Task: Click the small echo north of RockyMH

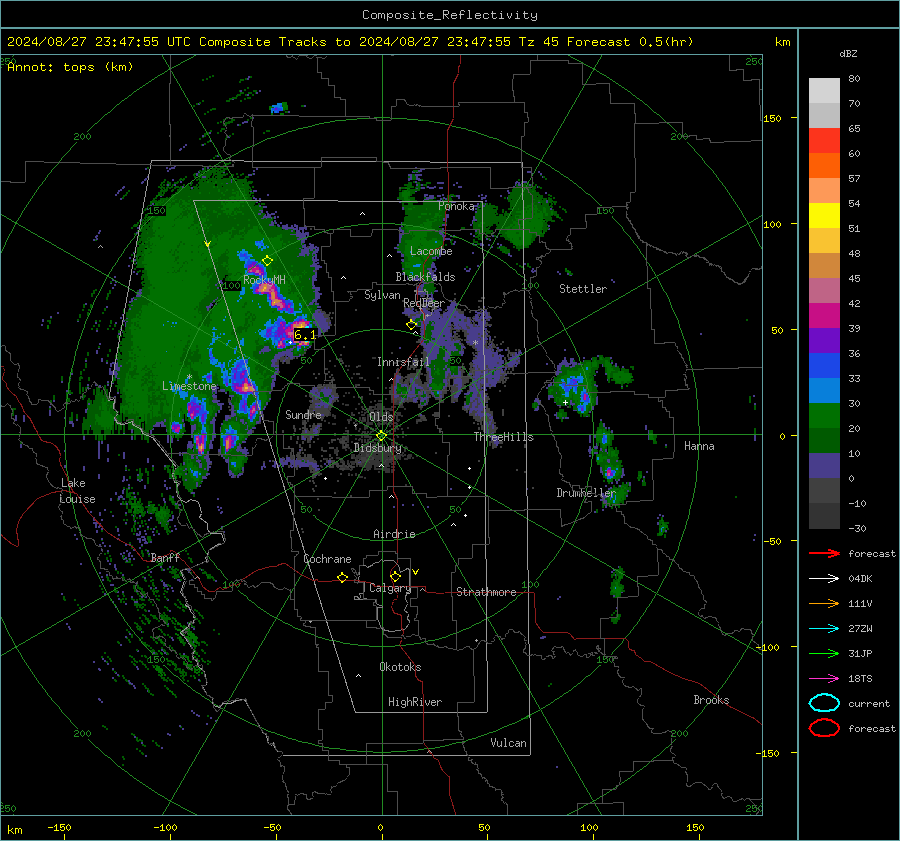Action: tap(278, 107)
